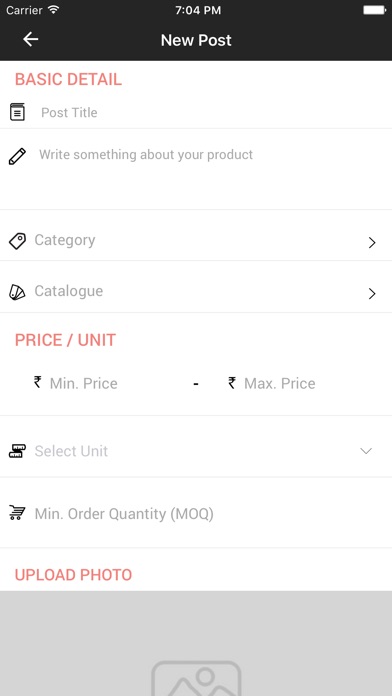The width and height of the screenshot is (392, 696).
Task: Click the shopping cart MOQ icon
Action: tap(17, 513)
